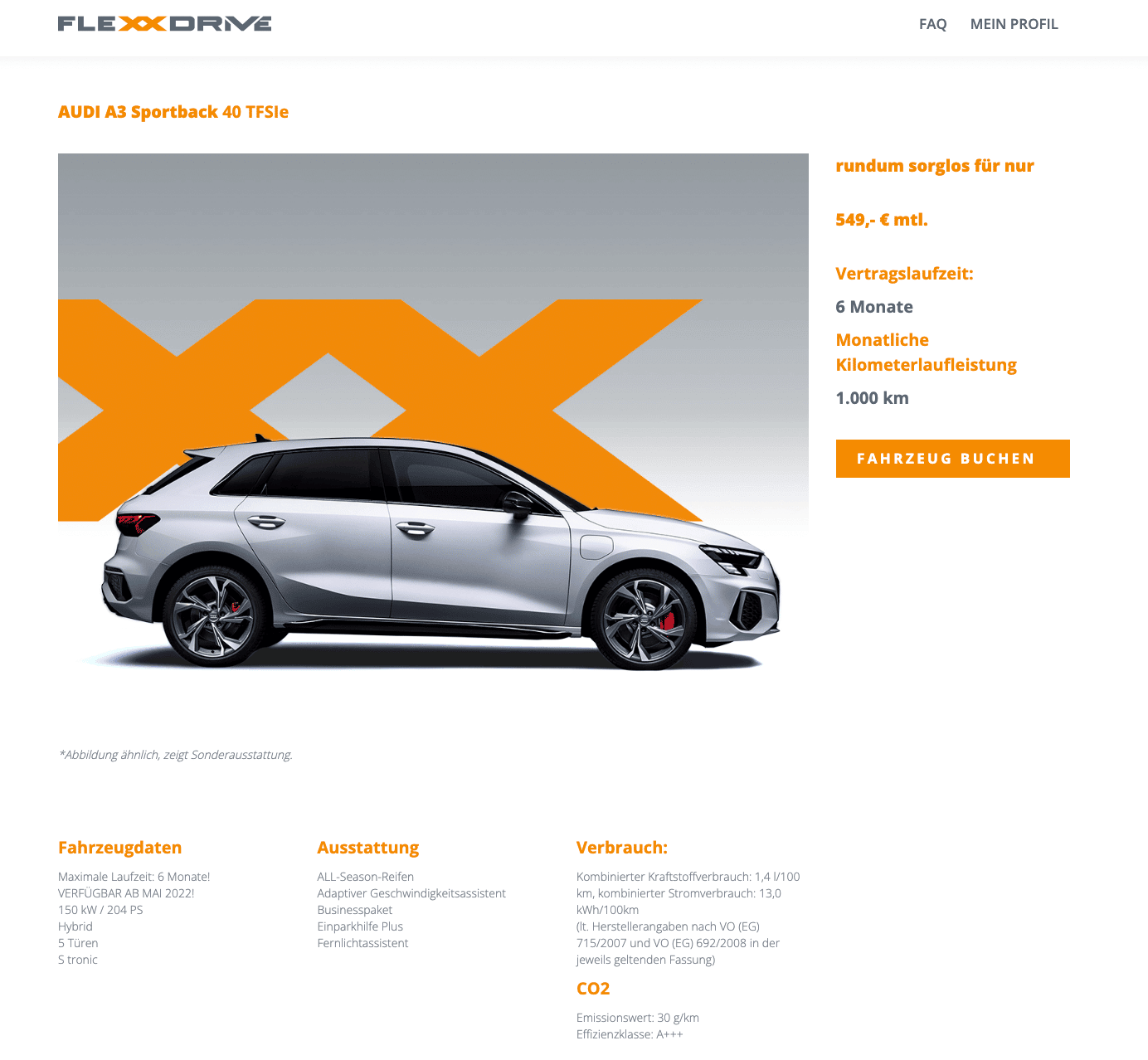
Task: Click the VERFÜGBAR AB MAI 2022 line
Action: pyautogui.click(x=126, y=893)
